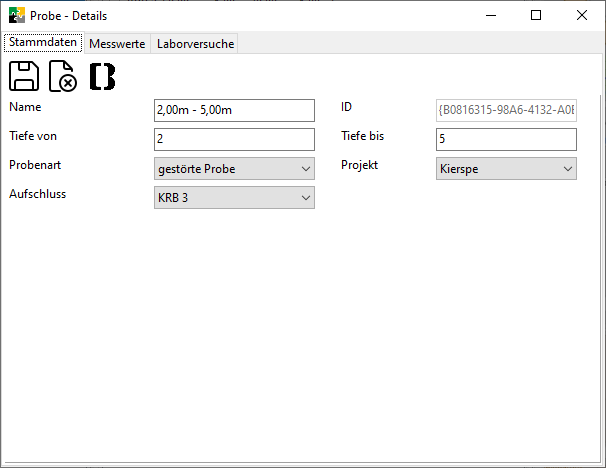Screen dimensions: 606x468
Task: Open the Aufschluss dropdown showing KRB 3
Action: pyautogui.click(x=235, y=199)
